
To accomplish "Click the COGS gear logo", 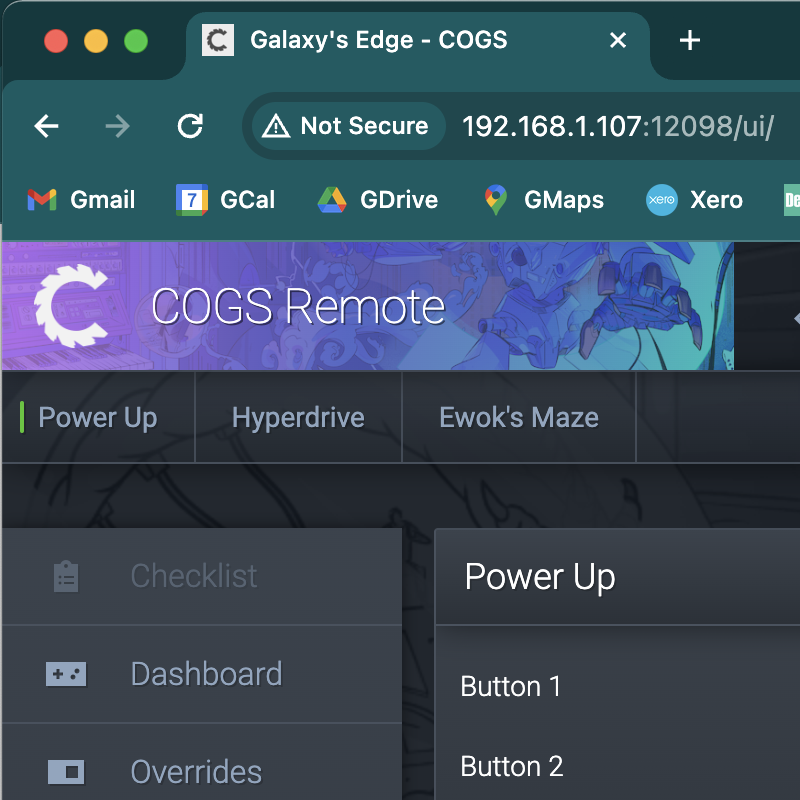I will (x=71, y=306).
